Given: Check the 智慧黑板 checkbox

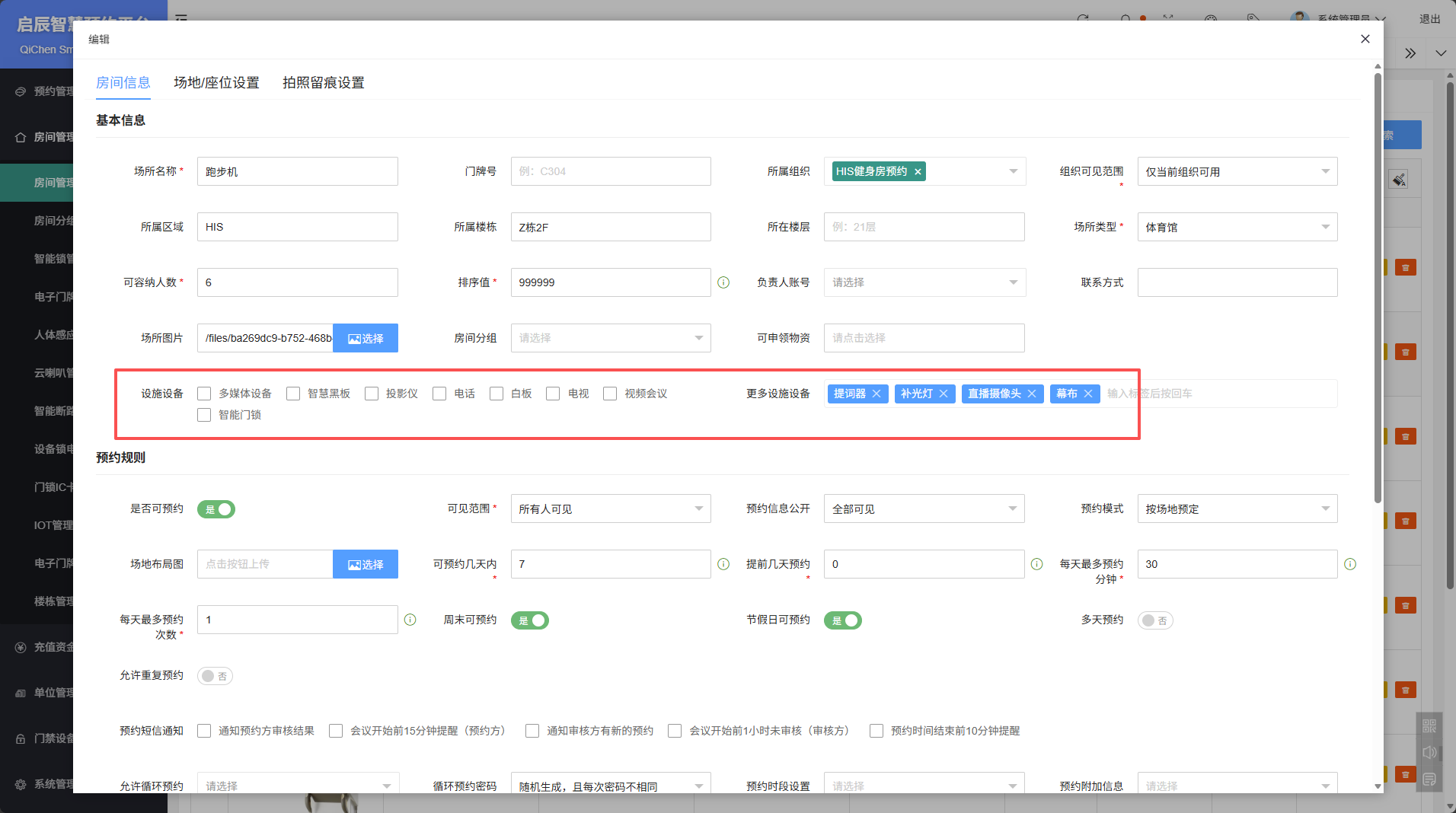Looking at the screenshot, I should (293, 394).
